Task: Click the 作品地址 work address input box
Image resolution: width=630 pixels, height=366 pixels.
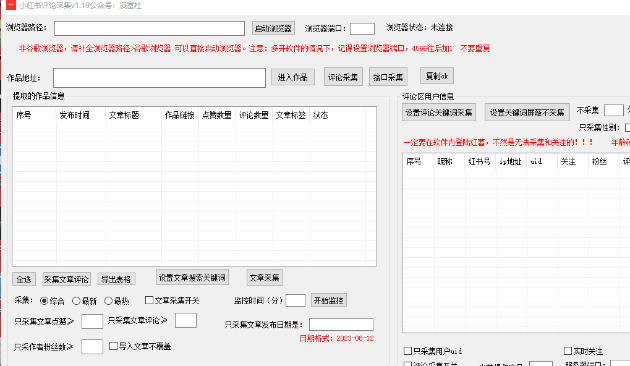Action: pos(160,78)
